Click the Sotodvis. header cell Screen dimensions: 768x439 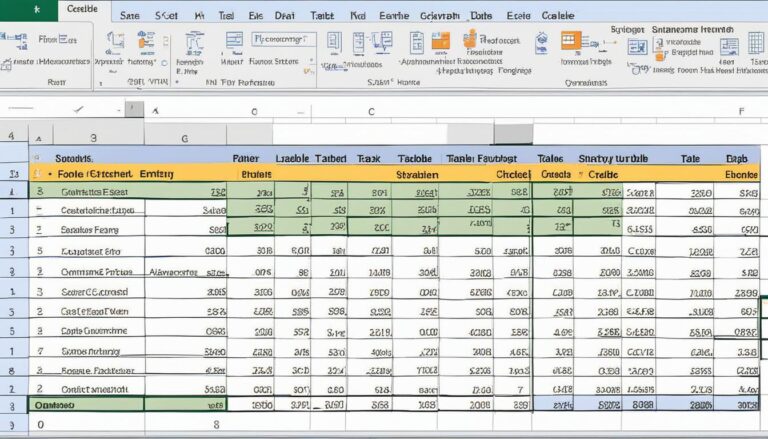point(74,159)
